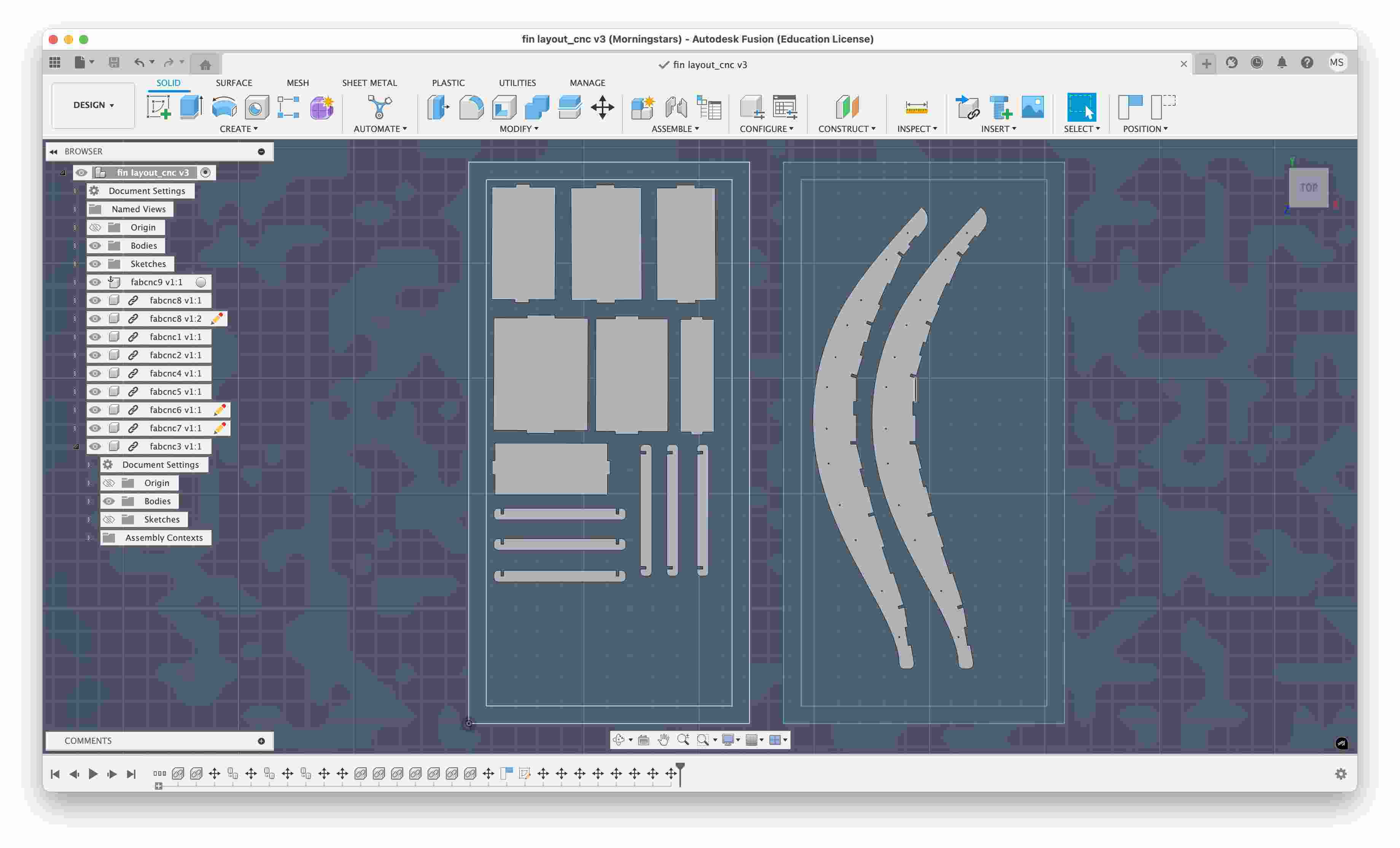Open the data panel grid icon
1400x848 pixels.
click(x=55, y=62)
